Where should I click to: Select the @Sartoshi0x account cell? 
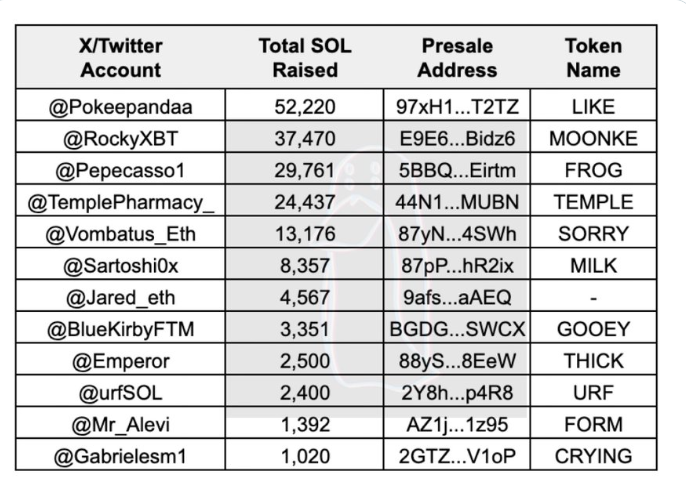pos(121,266)
